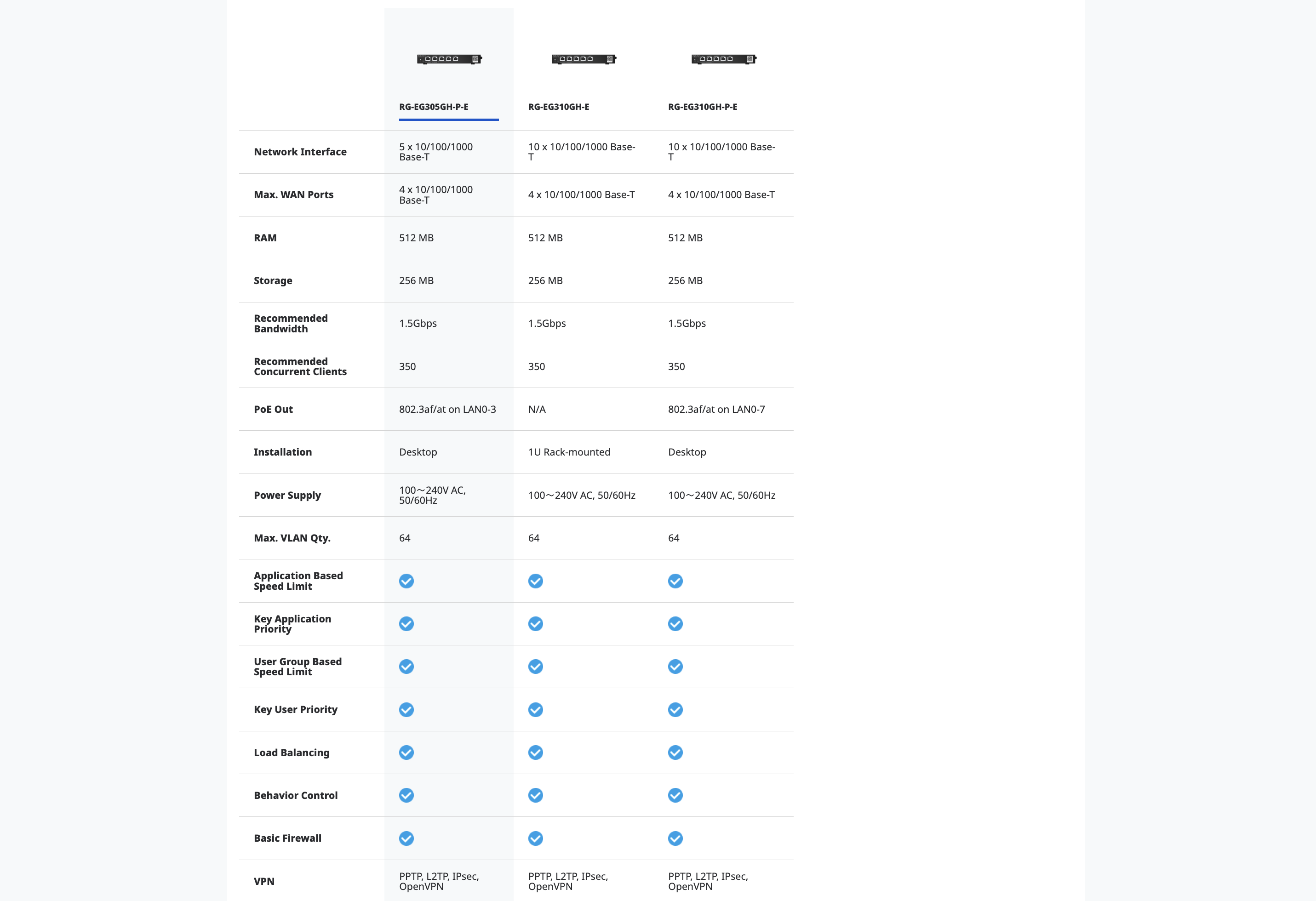Click Load Balancing checkmark for RG-EG310GH-P-E
This screenshot has height=901, width=1316.
pos(675,753)
